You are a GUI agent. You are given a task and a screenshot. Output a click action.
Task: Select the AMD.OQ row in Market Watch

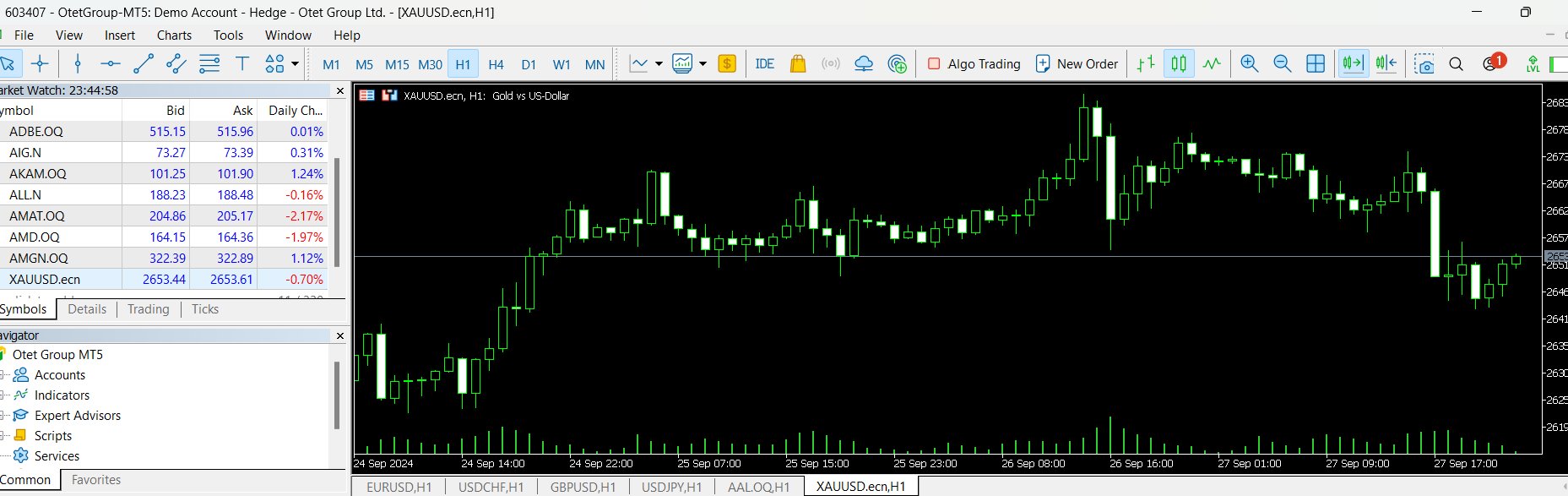(x=35, y=237)
